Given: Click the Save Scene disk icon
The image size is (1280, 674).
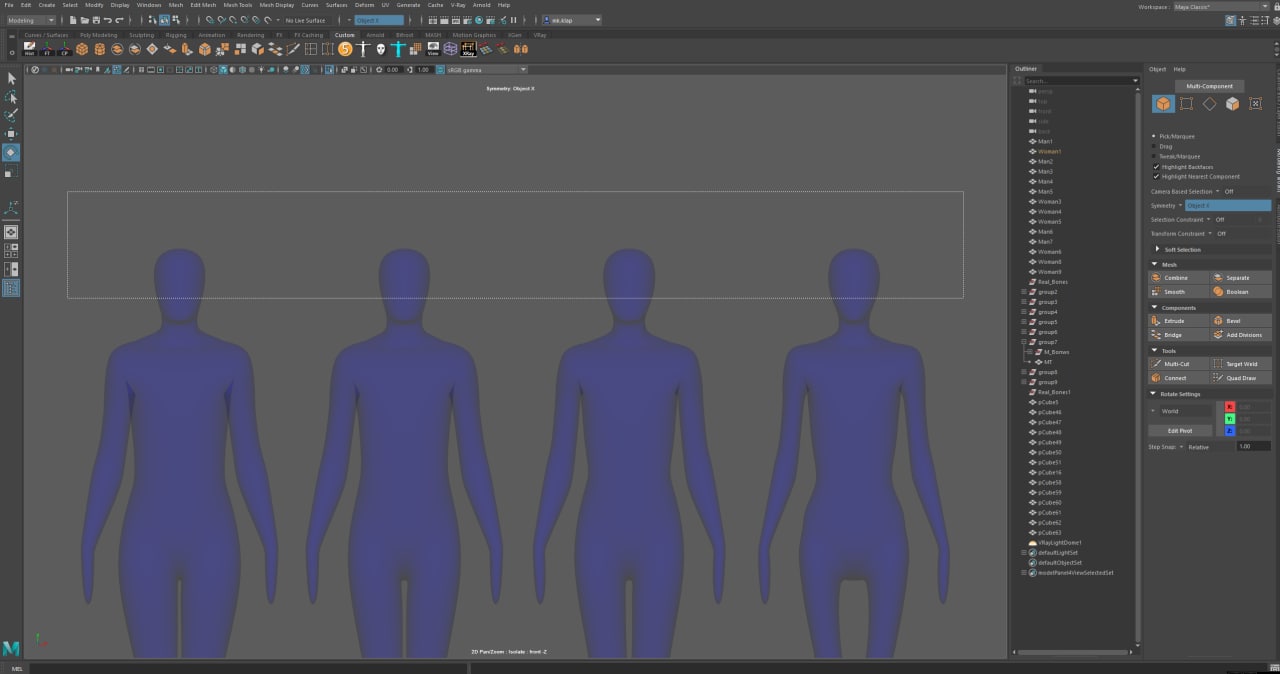Looking at the screenshot, I should tap(96, 20).
